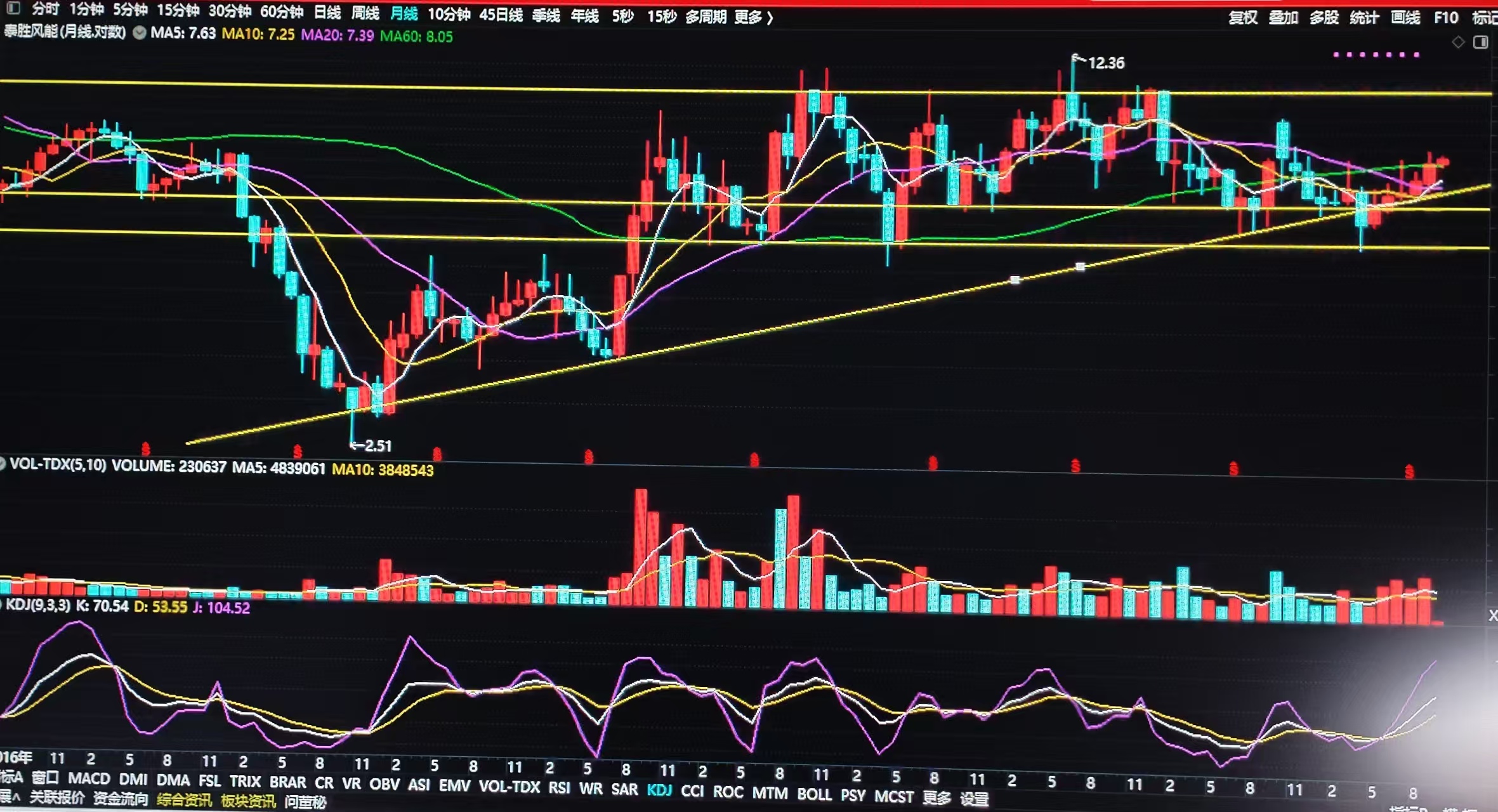Toggle the right side panel layout icon
The width and height of the screenshot is (1498, 812).
pyautogui.click(x=1480, y=42)
